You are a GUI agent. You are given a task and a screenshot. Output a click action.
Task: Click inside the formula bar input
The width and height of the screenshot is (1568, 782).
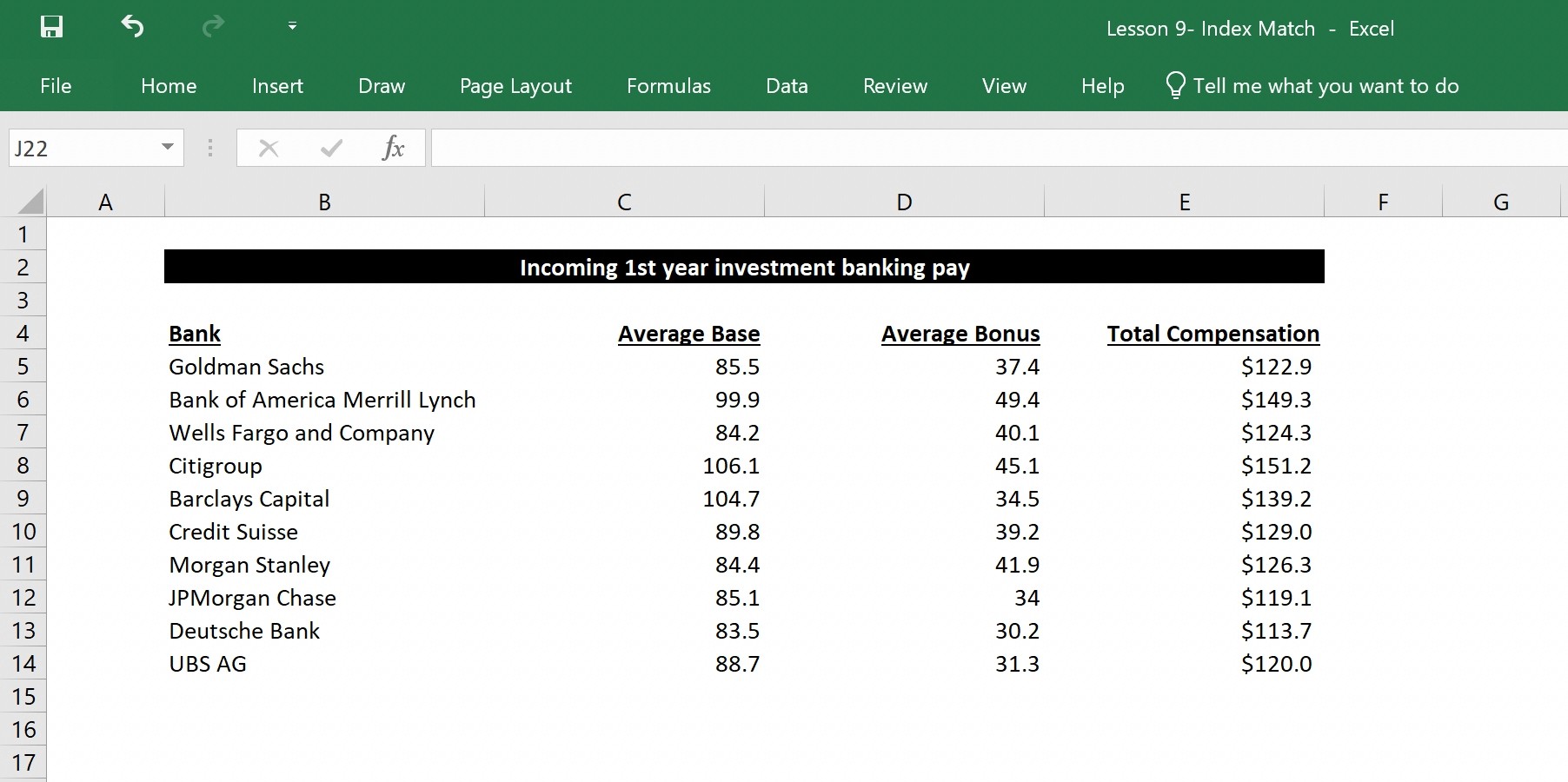point(1000,148)
